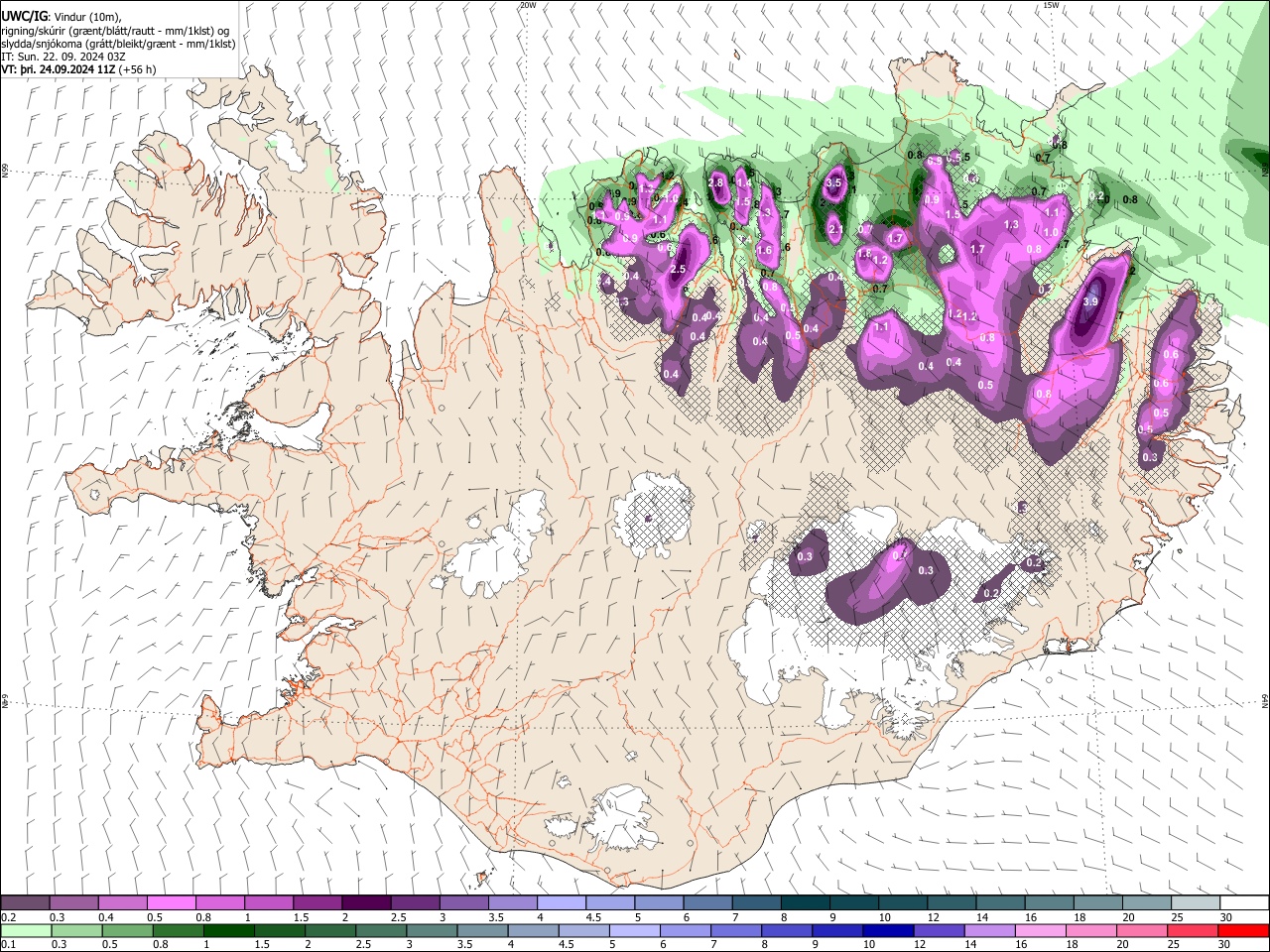
Task: Click the dark green 1 rain scale swatch
Action: [x=228, y=930]
